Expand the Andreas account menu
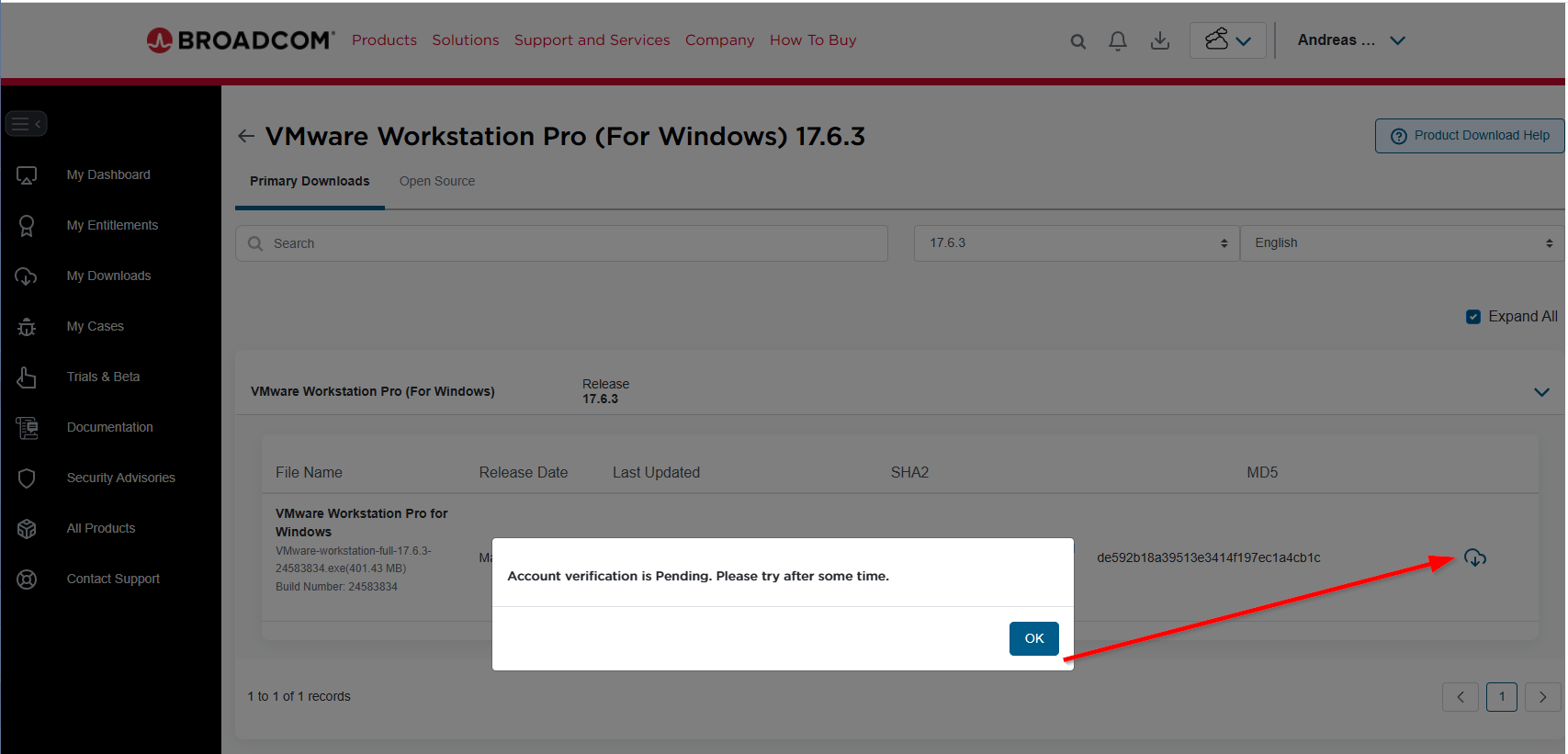Image resolution: width=1568 pixels, height=754 pixels. tap(1351, 40)
